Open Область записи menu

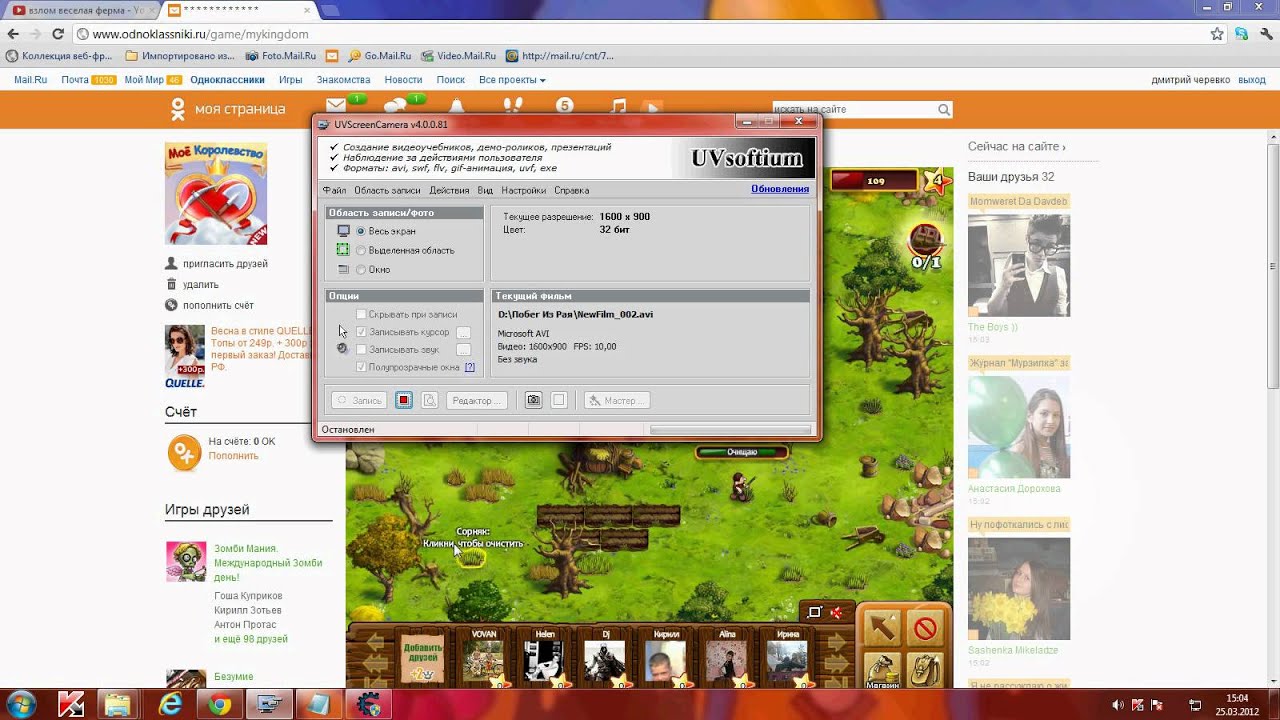click(387, 190)
